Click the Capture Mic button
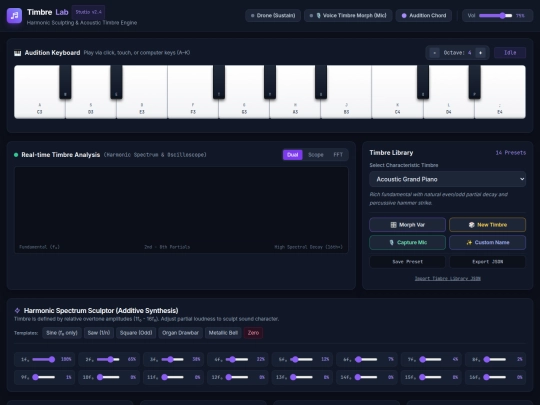 (407, 242)
